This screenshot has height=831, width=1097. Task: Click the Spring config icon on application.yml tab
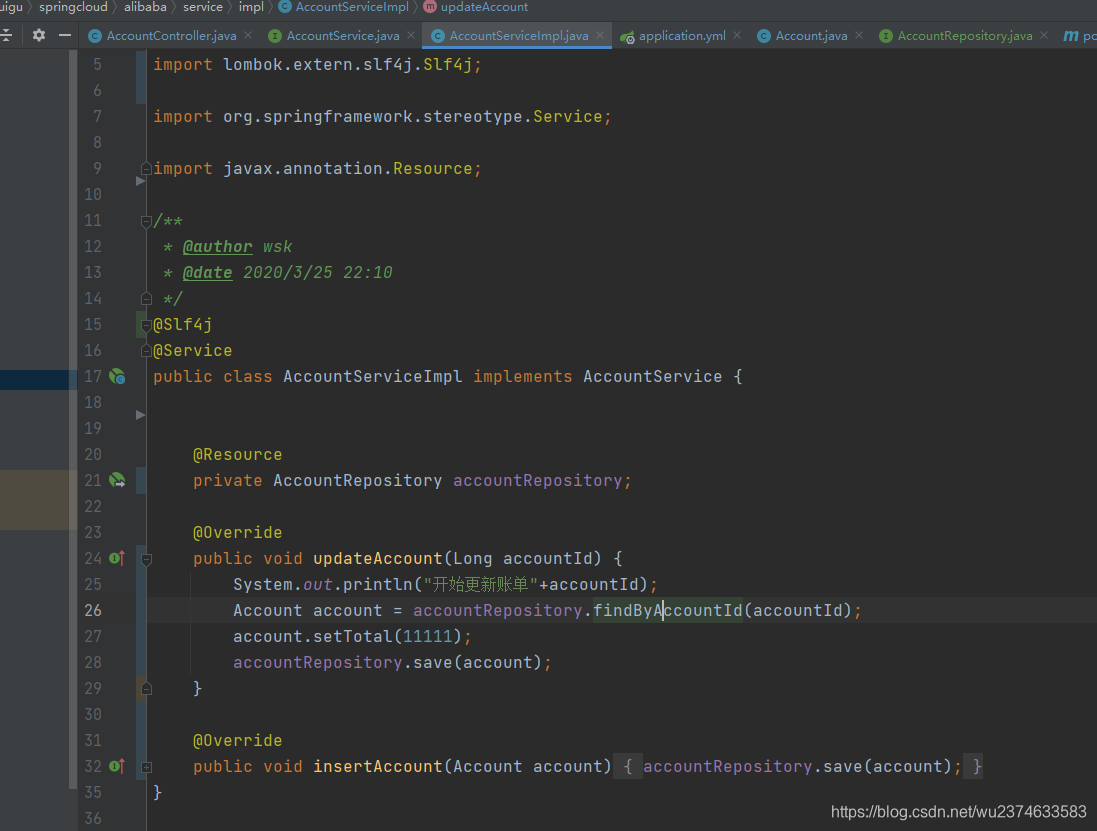click(628, 36)
